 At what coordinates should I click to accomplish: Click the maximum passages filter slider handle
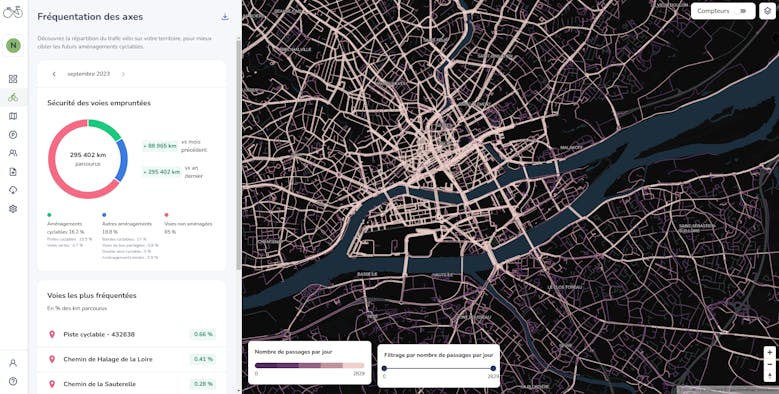493,368
